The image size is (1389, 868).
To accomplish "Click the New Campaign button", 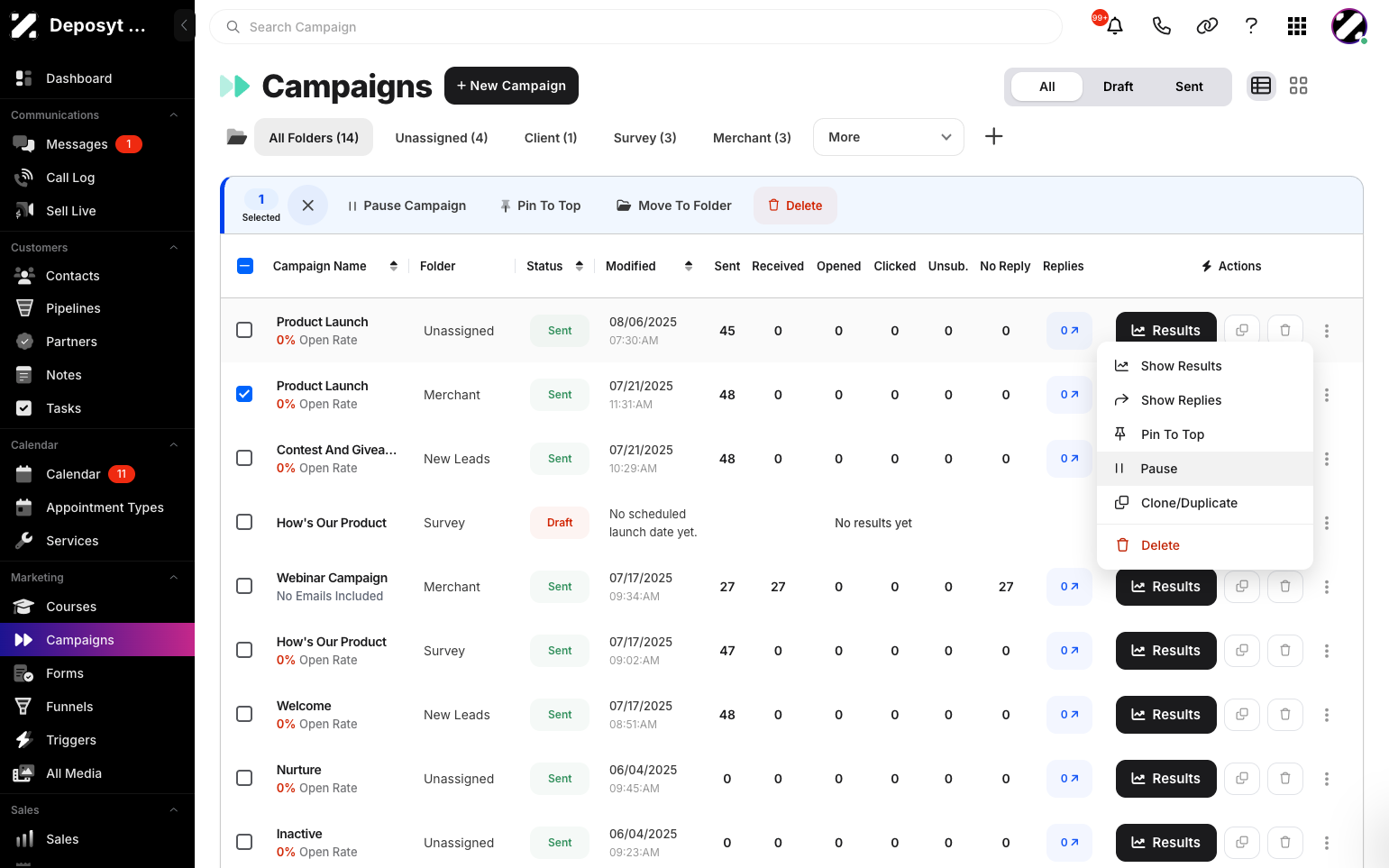I will click(511, 86).
